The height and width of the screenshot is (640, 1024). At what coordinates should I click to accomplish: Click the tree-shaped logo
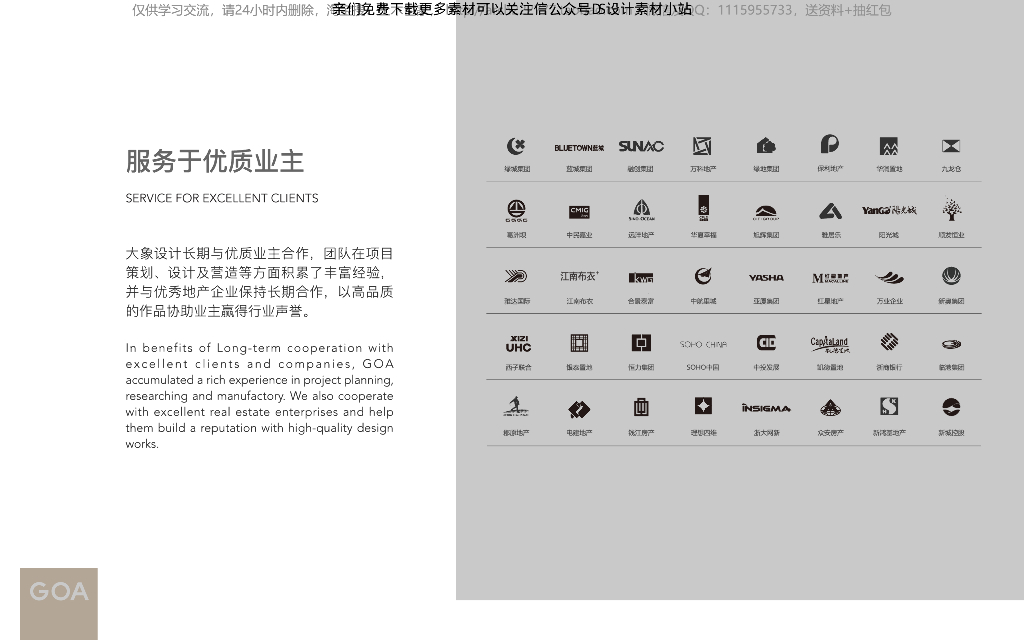coord(952,209)
